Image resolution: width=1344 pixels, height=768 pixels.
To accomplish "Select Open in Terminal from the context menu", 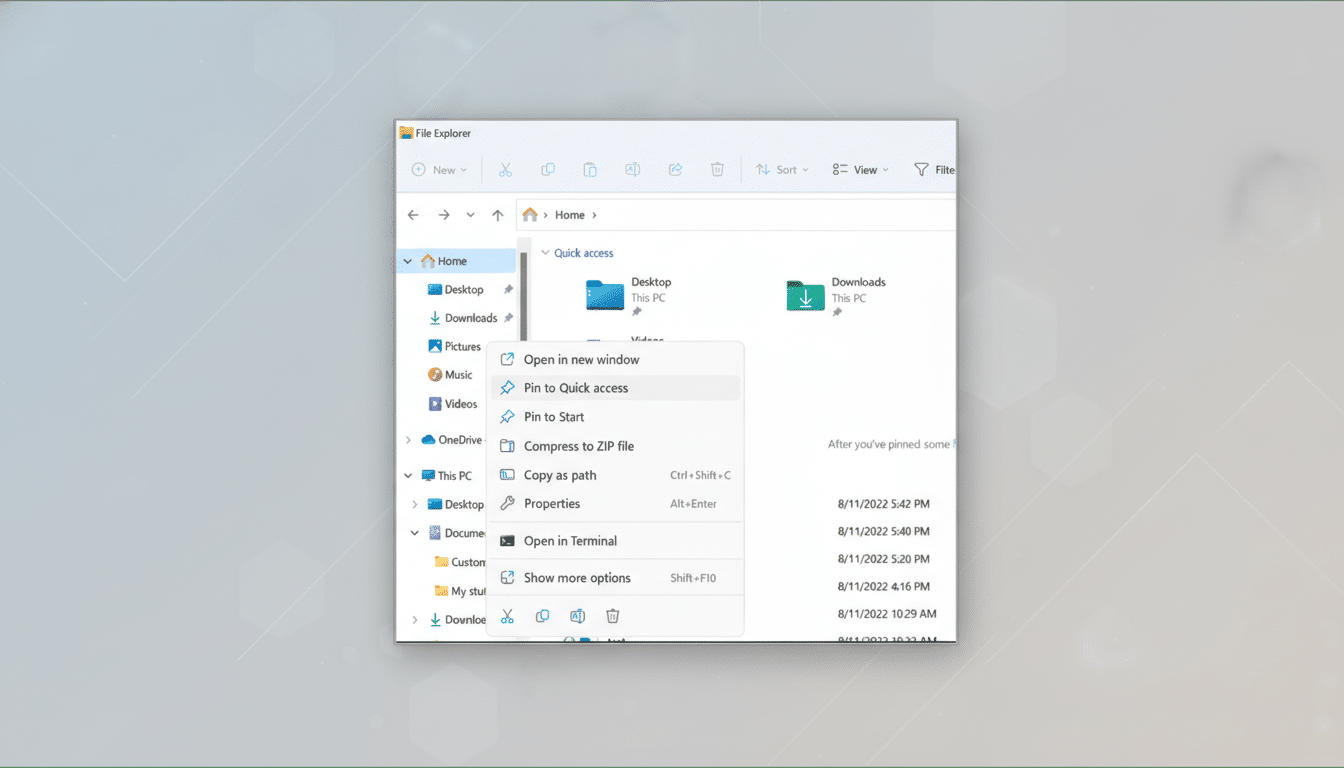I will [x=572, y=539].
